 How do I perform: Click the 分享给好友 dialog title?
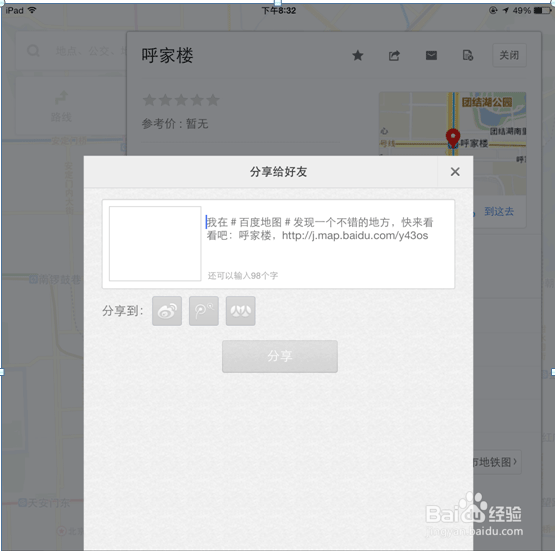pyautogui.click(x=278, y=172)
